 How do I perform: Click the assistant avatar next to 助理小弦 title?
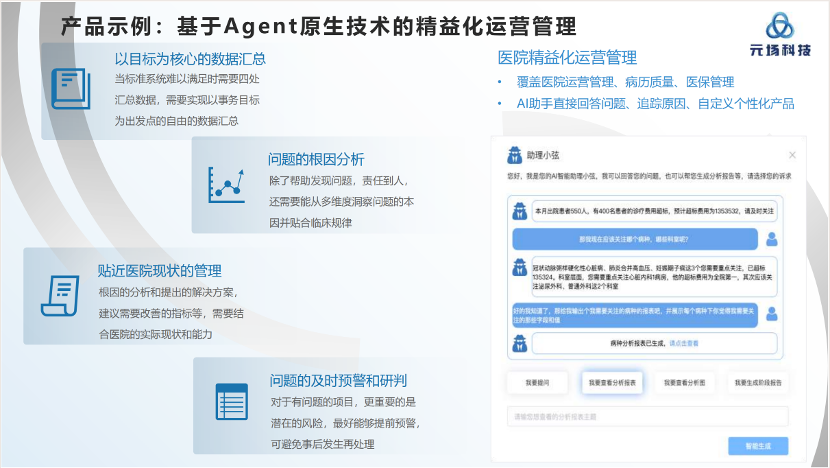point(515,155)
